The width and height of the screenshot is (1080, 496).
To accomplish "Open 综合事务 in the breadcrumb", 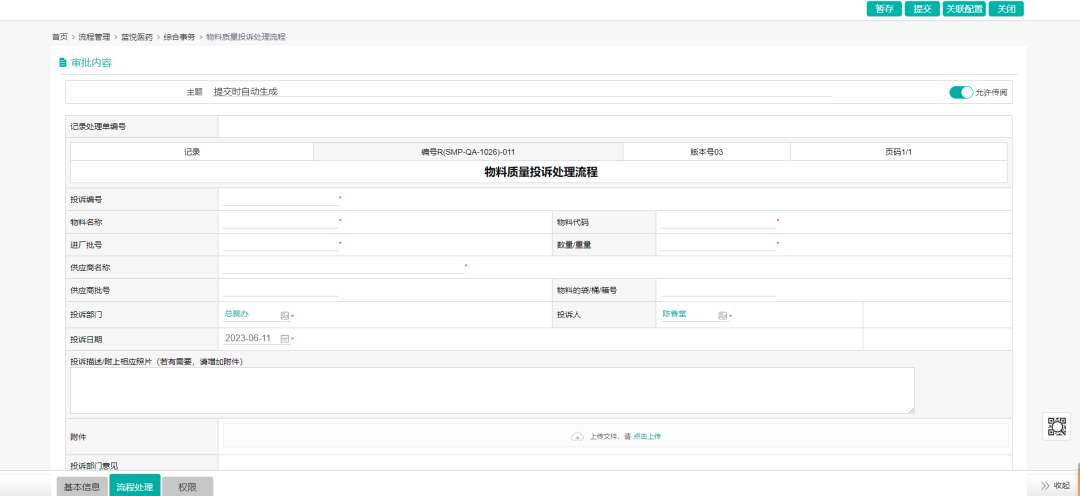I will [x=180, y=37].
